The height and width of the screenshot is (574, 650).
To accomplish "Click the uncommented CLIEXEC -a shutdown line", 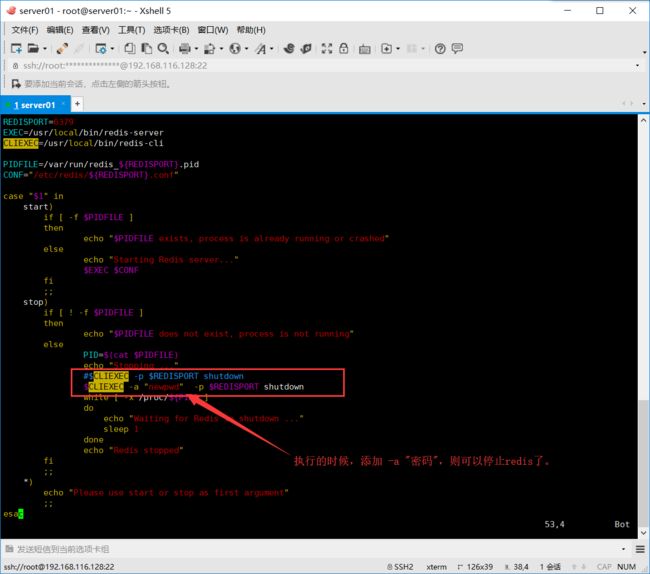I will pos(194,387).
